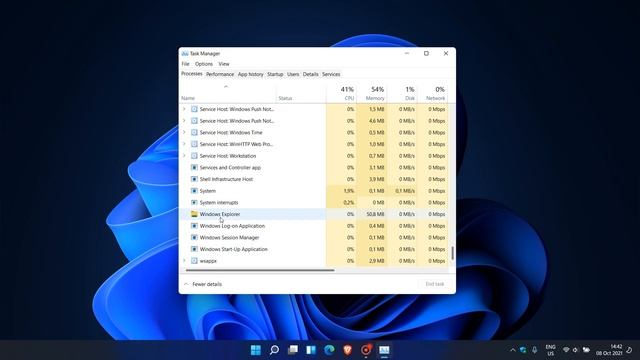Click the vertical scrollbar thumb in process list
Viewport: 640px width, 360px height.
pos(452,253)
